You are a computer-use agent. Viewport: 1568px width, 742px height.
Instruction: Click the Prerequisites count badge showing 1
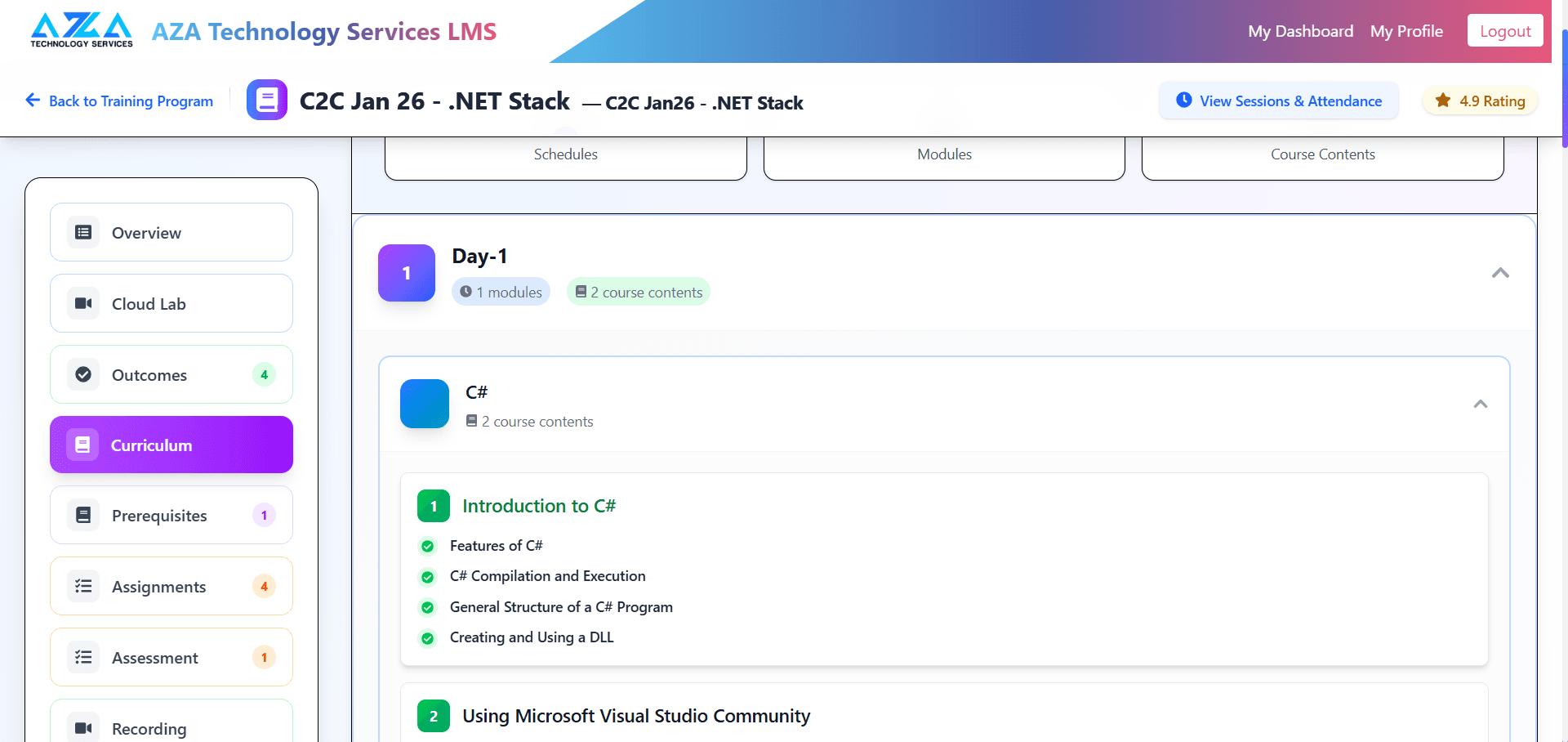coord(264,515)
